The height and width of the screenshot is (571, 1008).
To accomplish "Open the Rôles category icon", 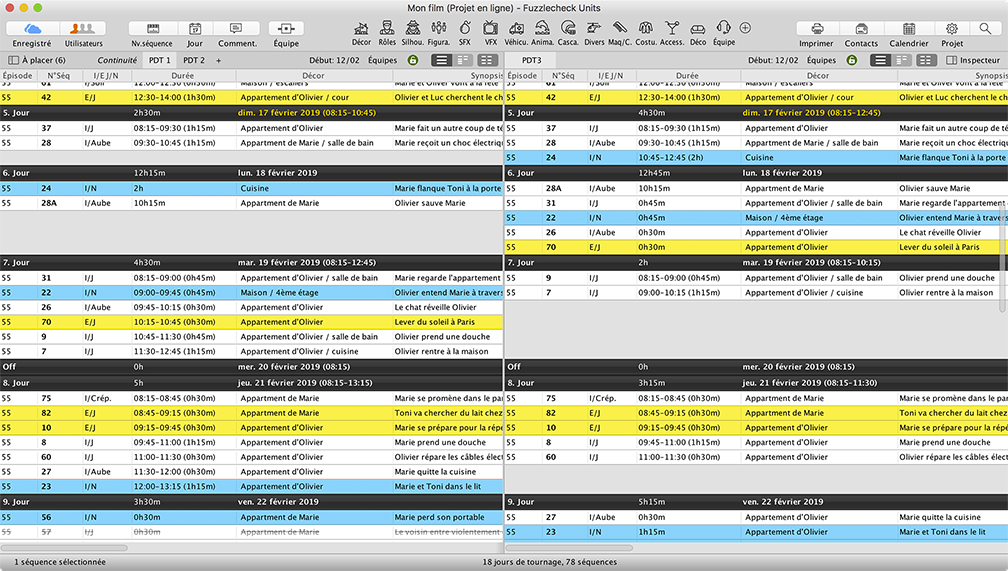I will pos(386,28).
